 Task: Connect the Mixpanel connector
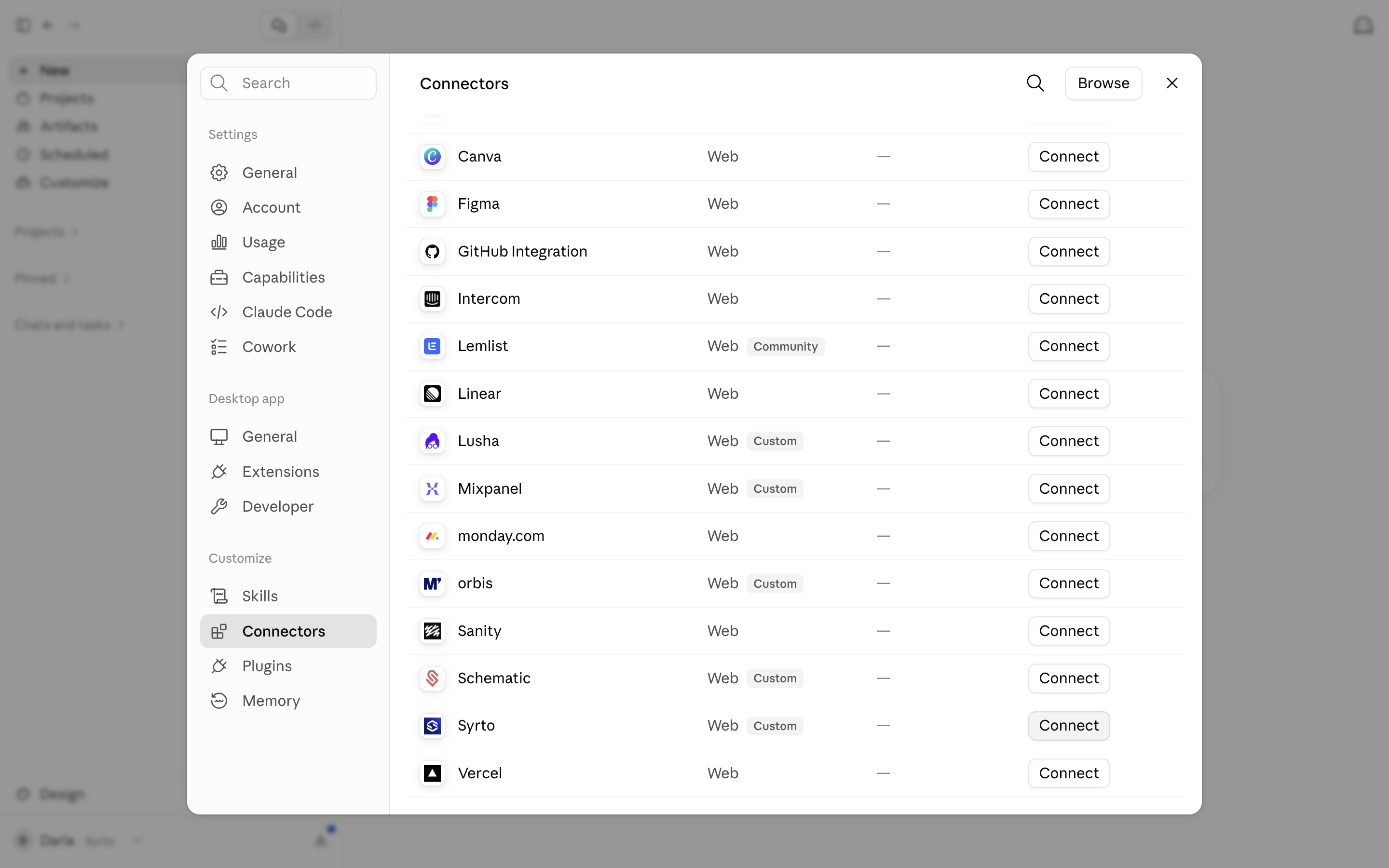1069,488
